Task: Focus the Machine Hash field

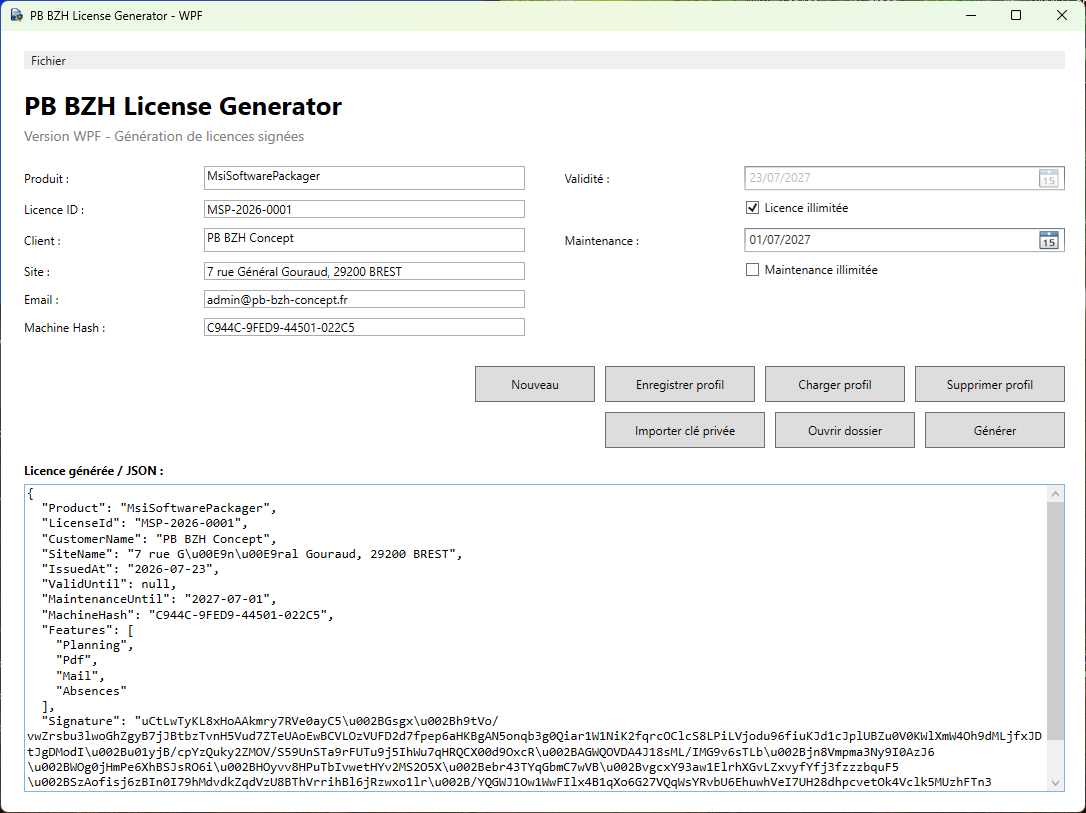Action: point(364,327)
